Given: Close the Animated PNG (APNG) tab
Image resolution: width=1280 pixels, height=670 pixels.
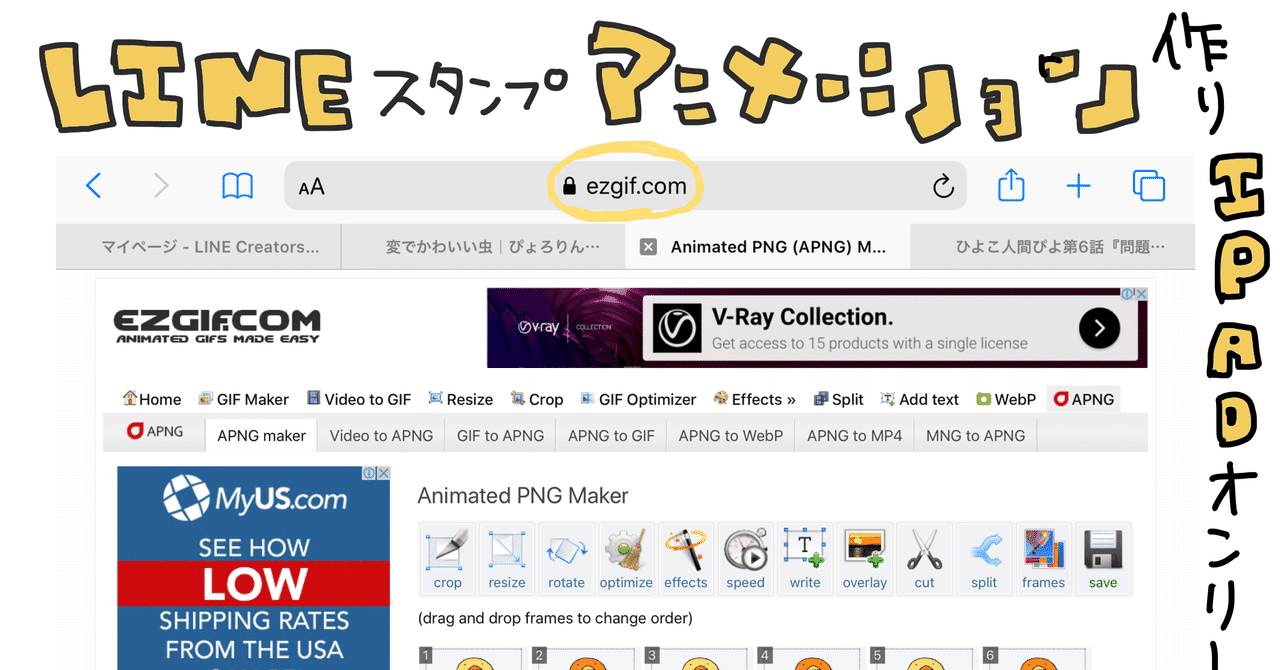Looking at the screenshot, I should [x=648, y=247].
